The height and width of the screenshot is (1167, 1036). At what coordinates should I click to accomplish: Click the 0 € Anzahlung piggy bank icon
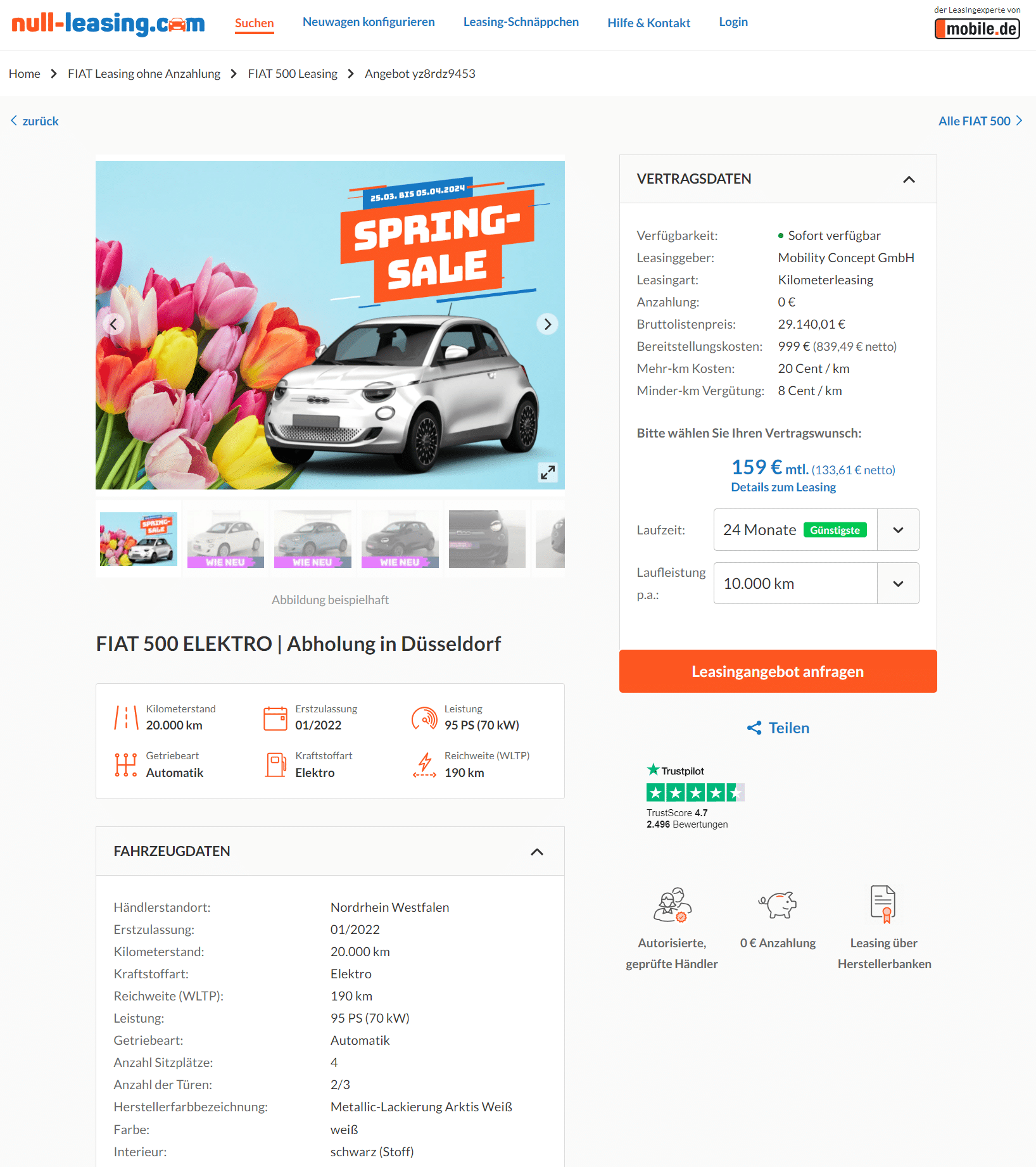pos(778,904)
